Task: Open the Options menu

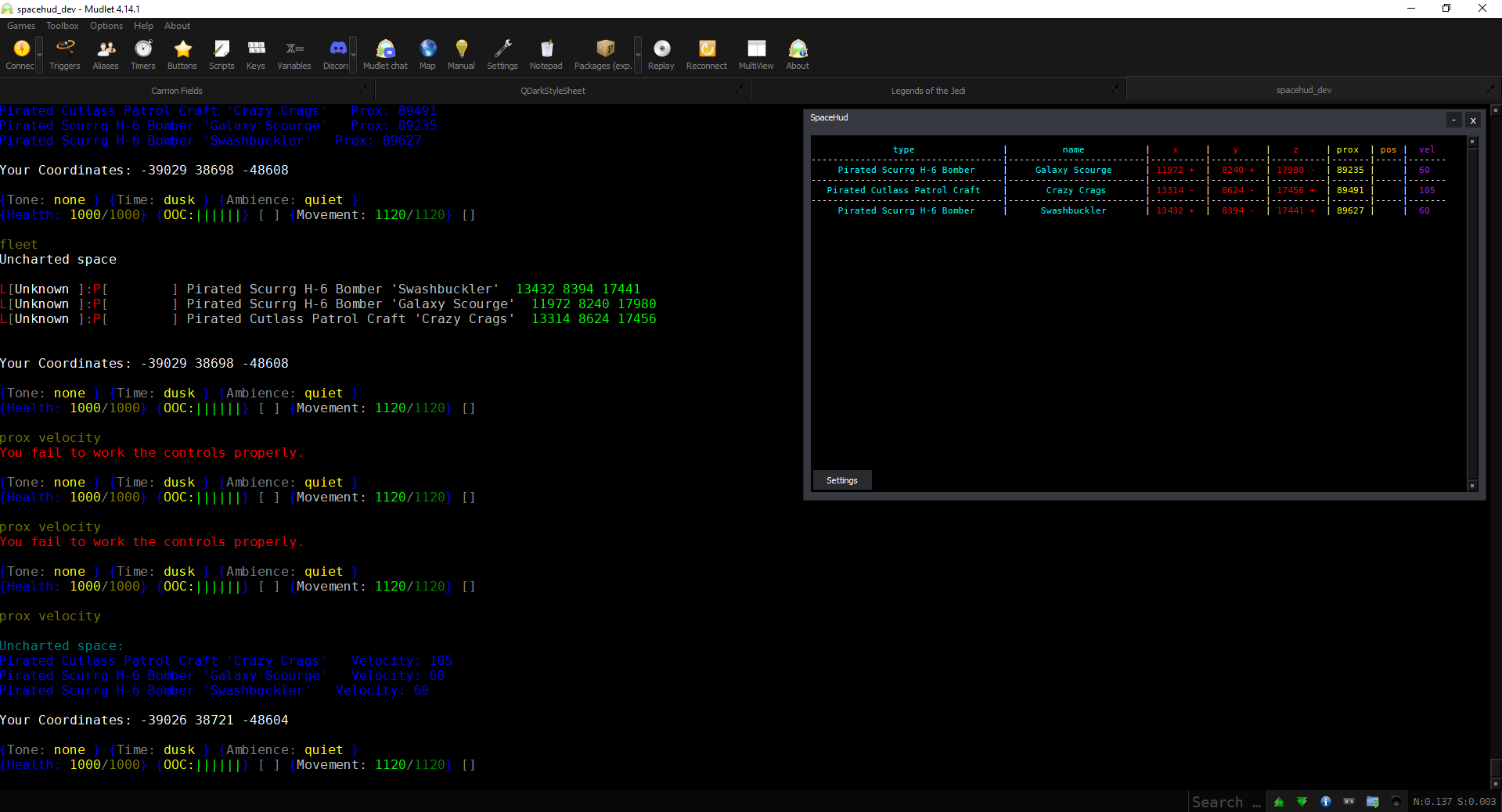Action: 106,25
